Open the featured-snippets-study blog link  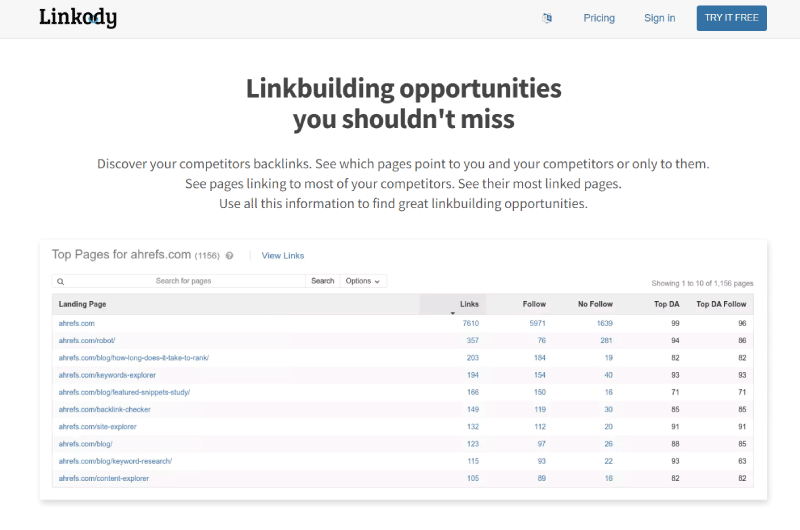tap(124, 392)
